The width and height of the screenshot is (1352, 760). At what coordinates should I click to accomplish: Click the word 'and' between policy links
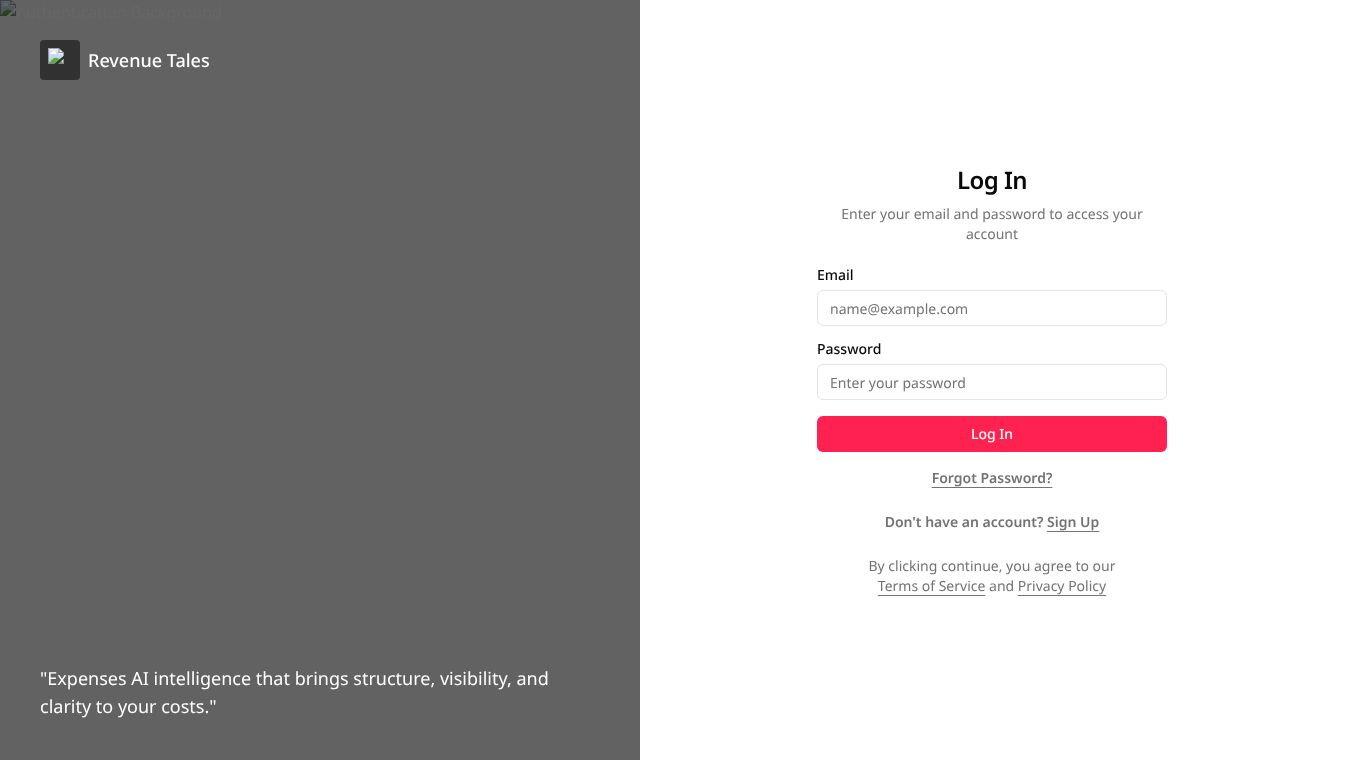[x=1001, y=586]
